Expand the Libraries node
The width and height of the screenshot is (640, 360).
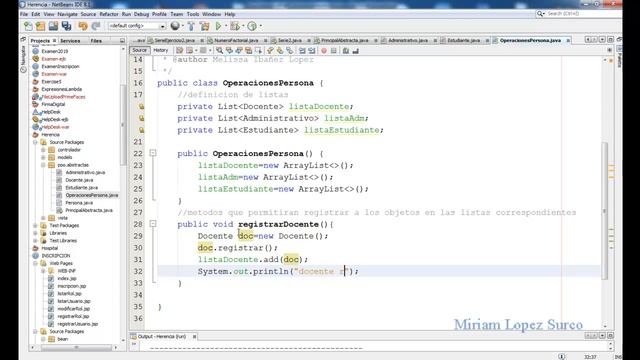[35, 233]
